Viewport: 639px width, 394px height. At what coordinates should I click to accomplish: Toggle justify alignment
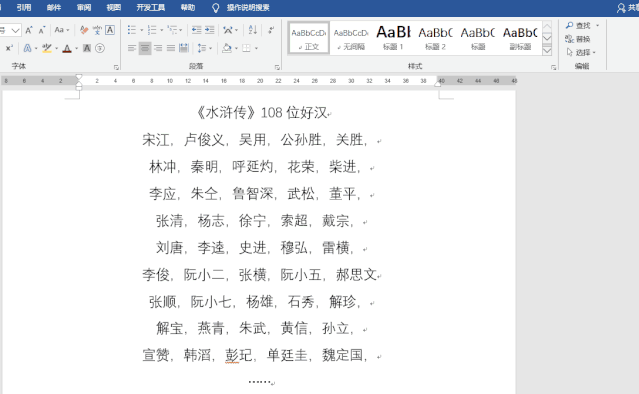point(171,48)
